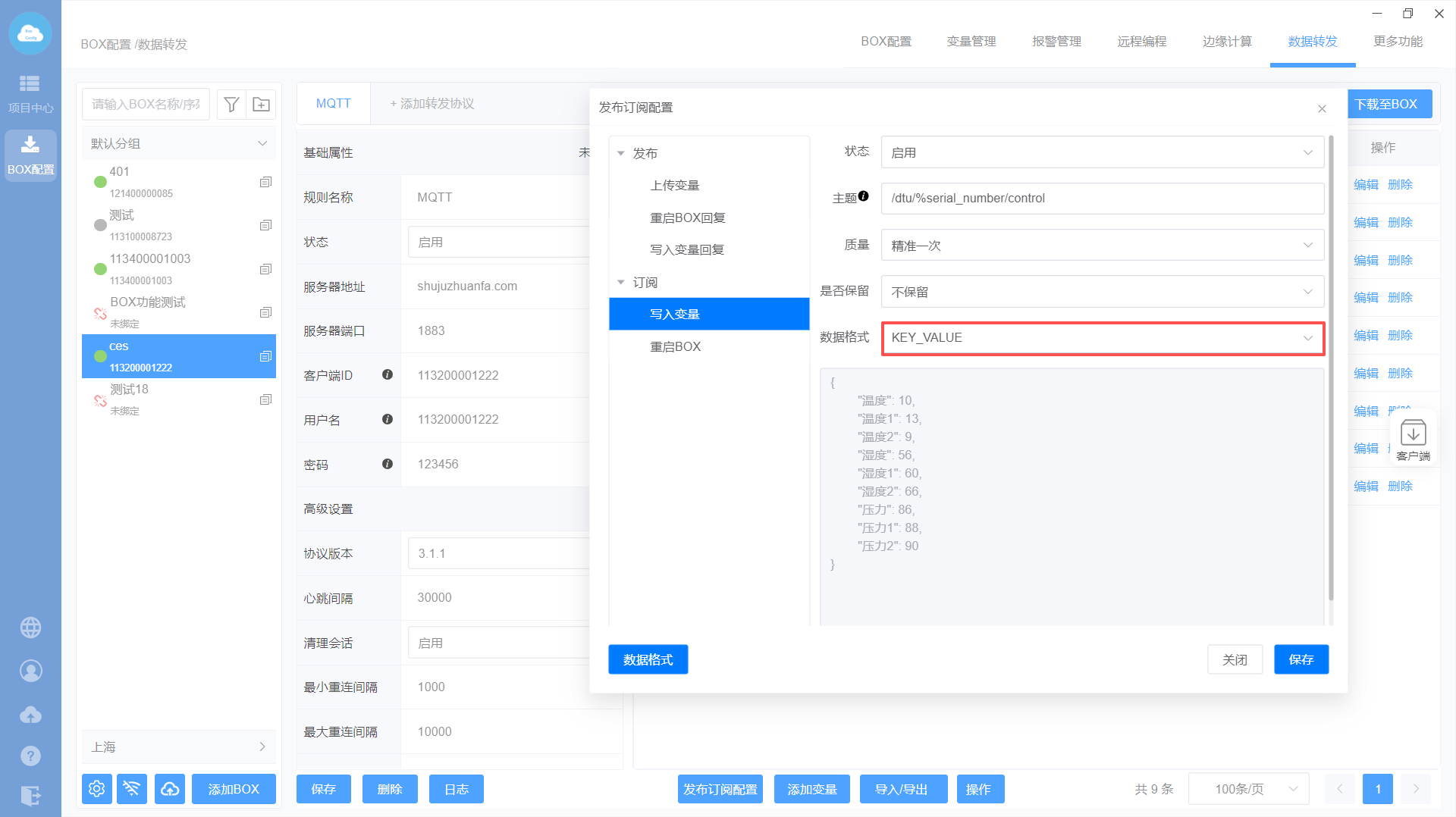Screen dimensions: 1456x817
Task: Collapse the 发布 tree node
Action: coord(621,153)
